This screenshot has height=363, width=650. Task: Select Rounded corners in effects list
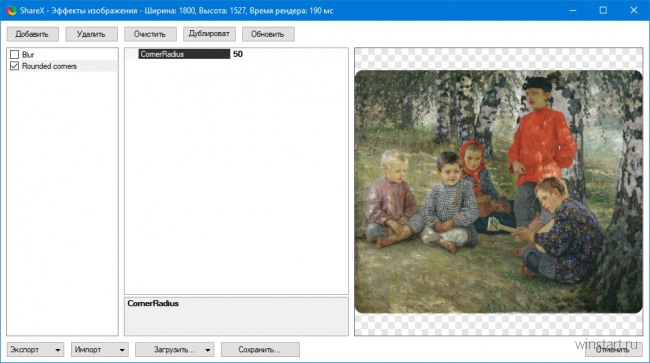[x=49, y=66]
